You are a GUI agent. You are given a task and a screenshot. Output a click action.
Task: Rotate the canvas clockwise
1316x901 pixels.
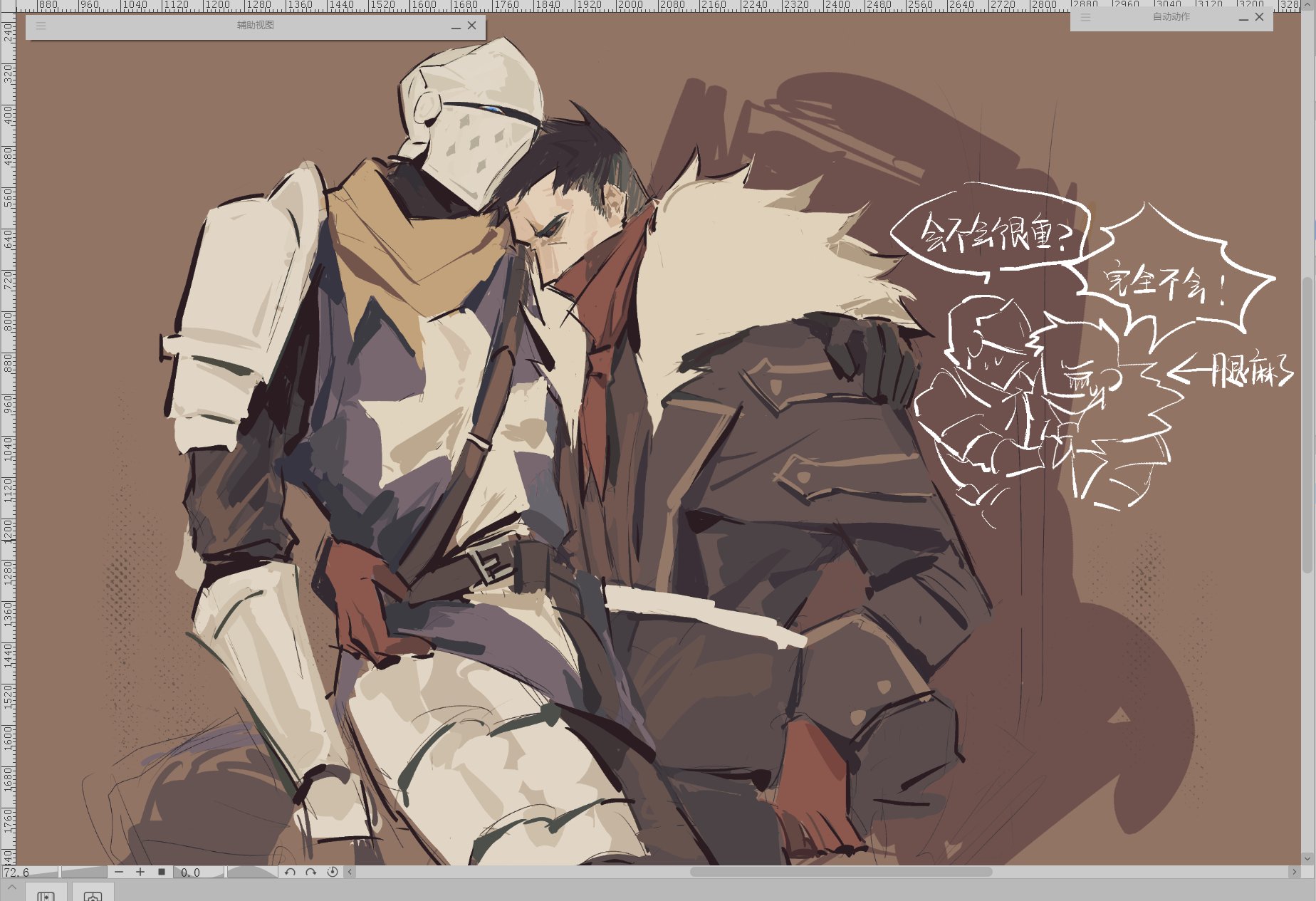(311, 872)
